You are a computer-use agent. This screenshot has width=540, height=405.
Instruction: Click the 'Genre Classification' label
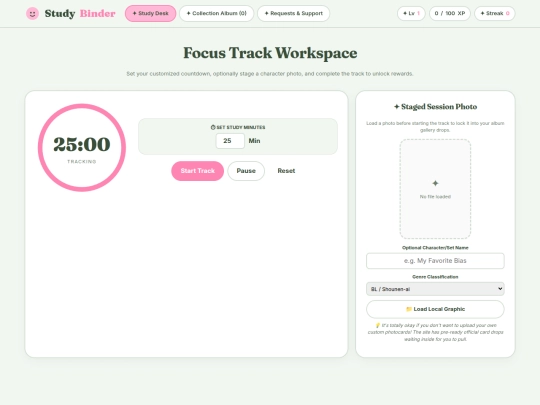pyautogui.click(x=435, y=277)
